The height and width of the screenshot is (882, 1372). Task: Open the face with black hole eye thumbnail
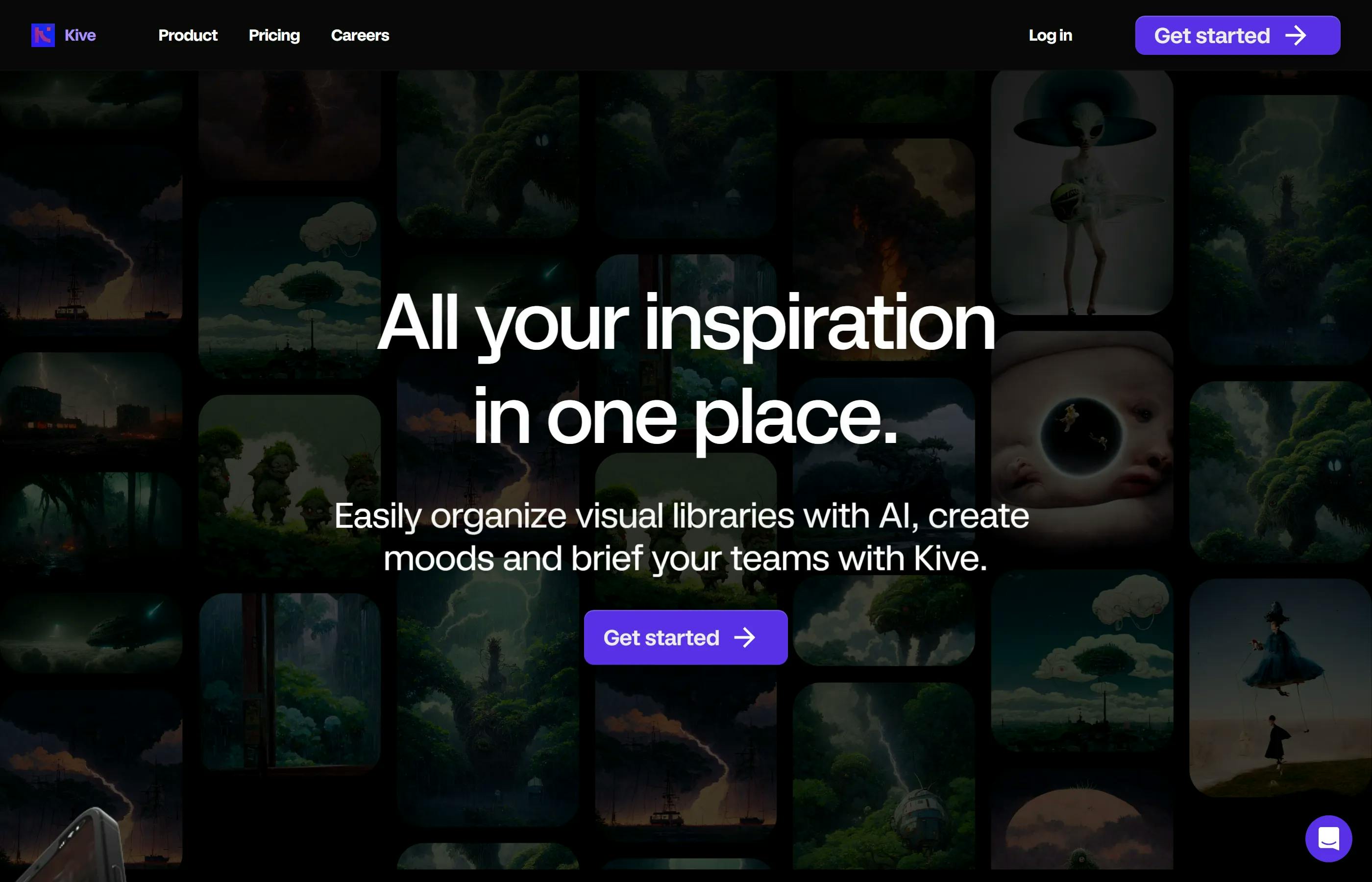point(1082,441)
